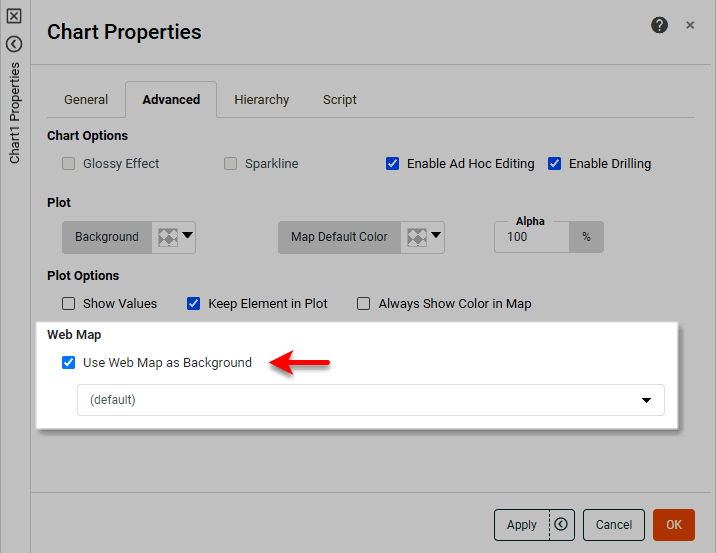The width and height of the screenshot is (716, 553).
Task: Collapse the side panel with left arrow icon
Action: (x=14, y=44)
